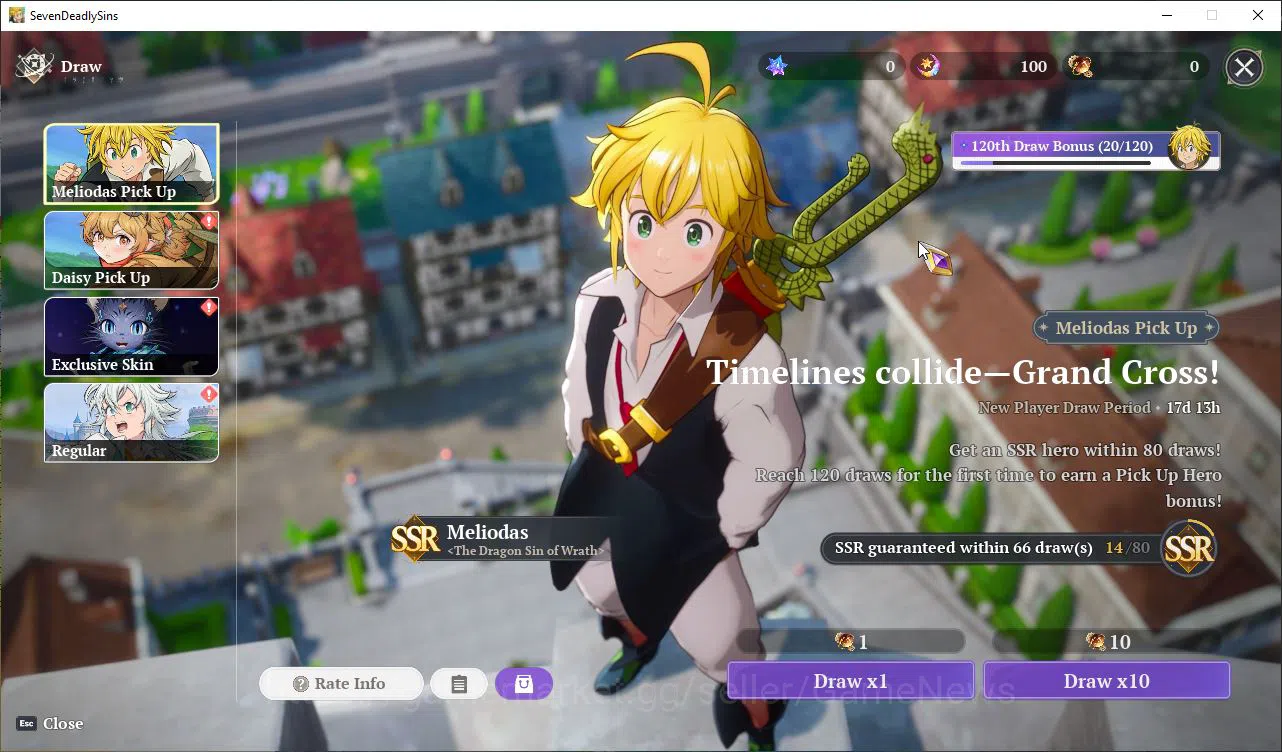Click the Draw x10 button

point(1107,681)
